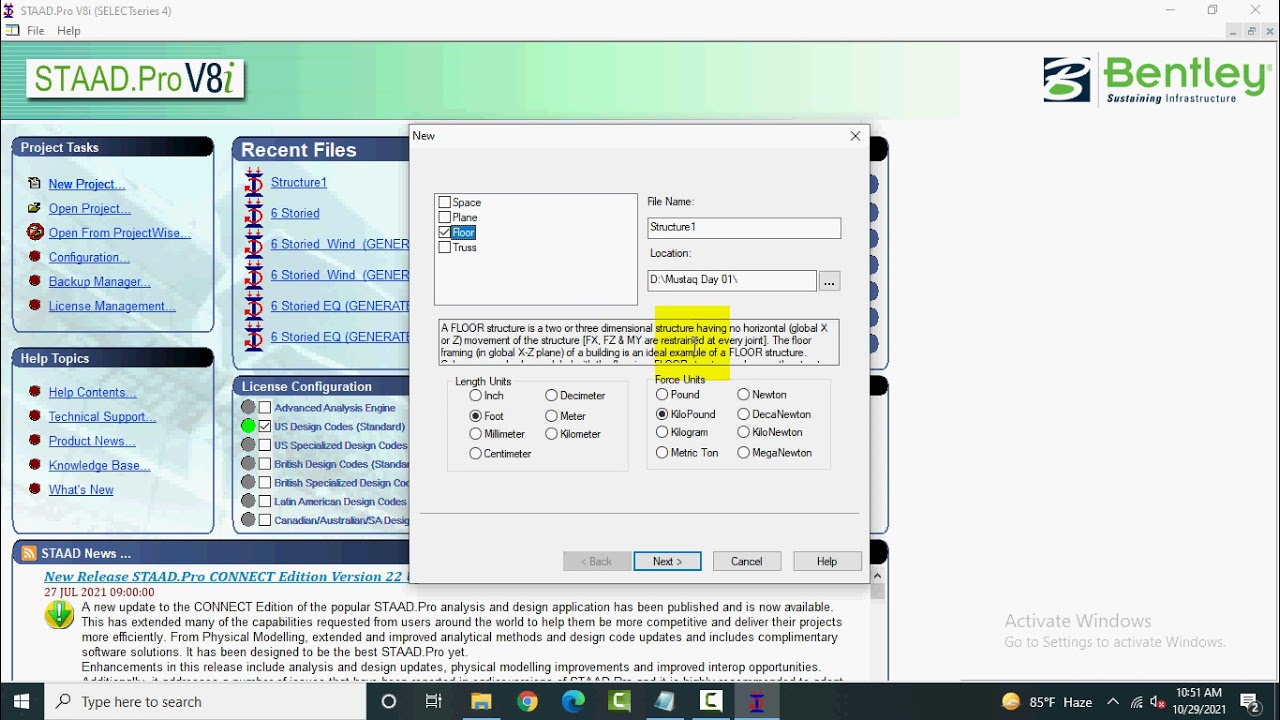Viewport: 1280px width, 720px height.
Task: Show hidden system tray icons
Action: [1112, 702]
